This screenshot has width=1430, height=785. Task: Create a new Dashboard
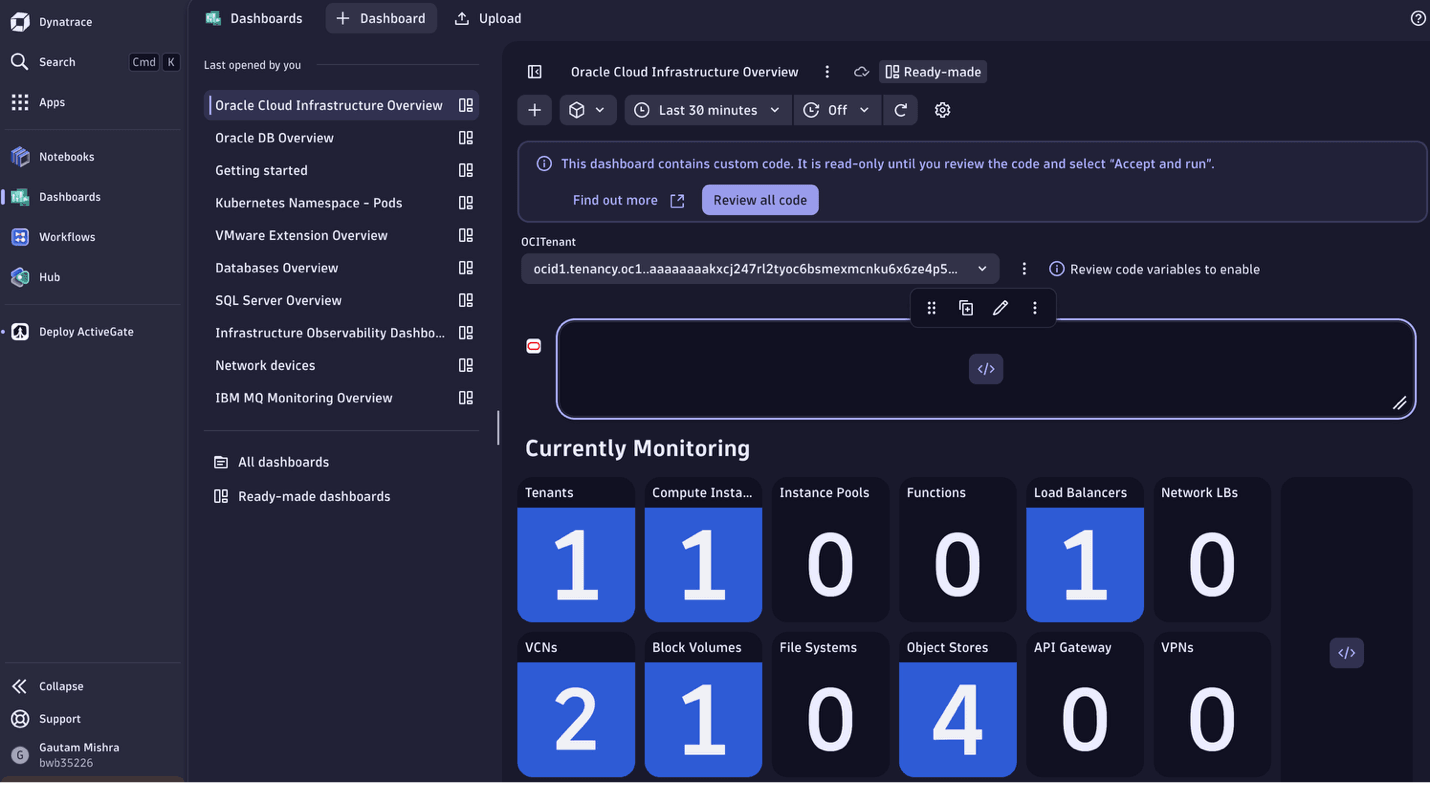[381, 18]
